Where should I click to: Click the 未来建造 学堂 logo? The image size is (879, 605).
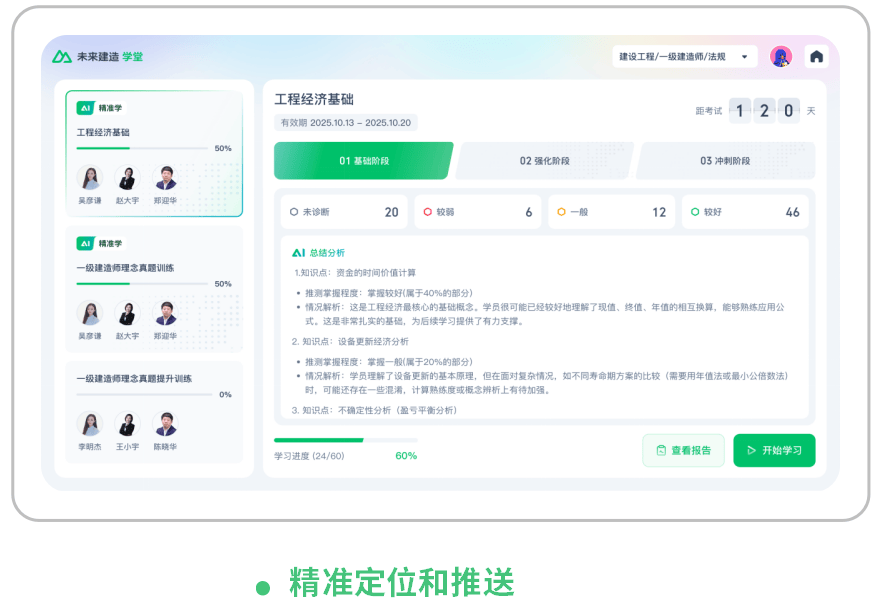pyautogui.click(x=98, y=57)
